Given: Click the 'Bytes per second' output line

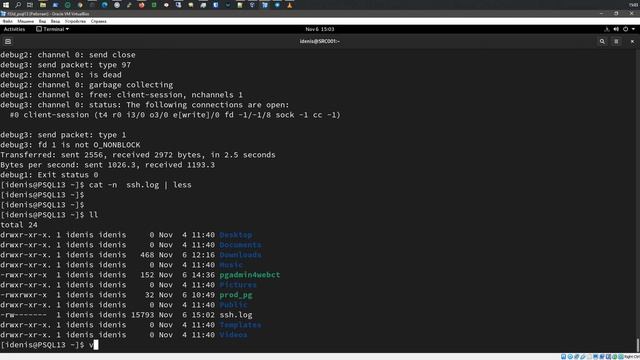Looking at the screenshot, I should [x=107, y=165].
